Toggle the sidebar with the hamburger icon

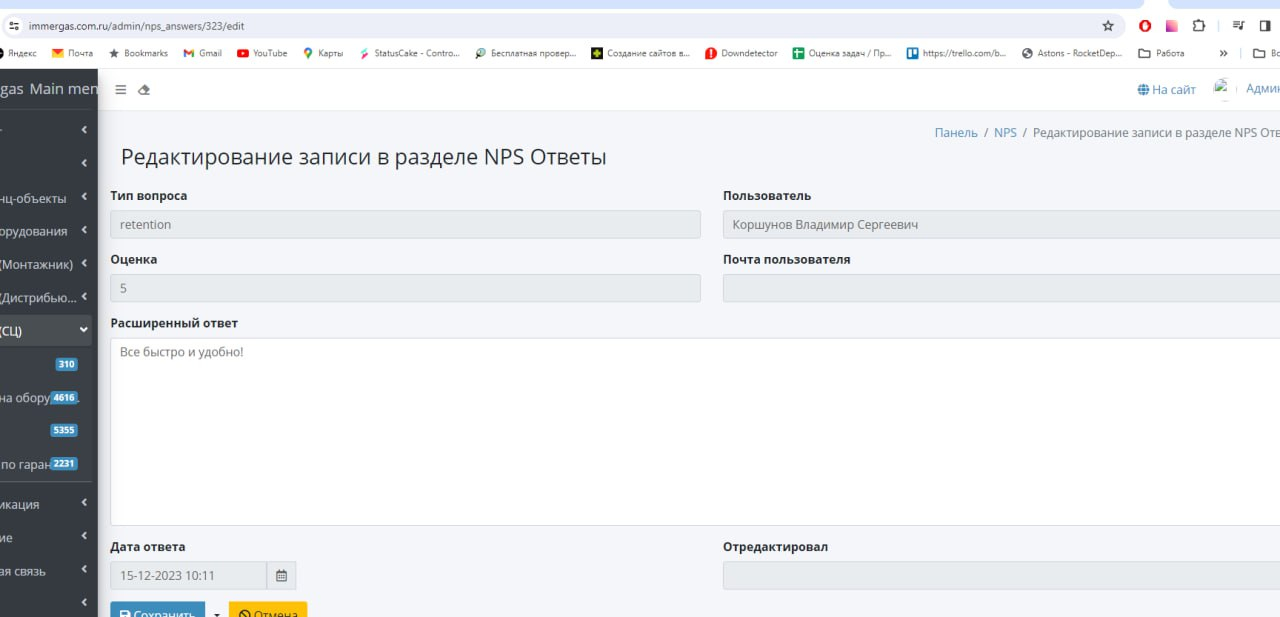coord(121,90)
